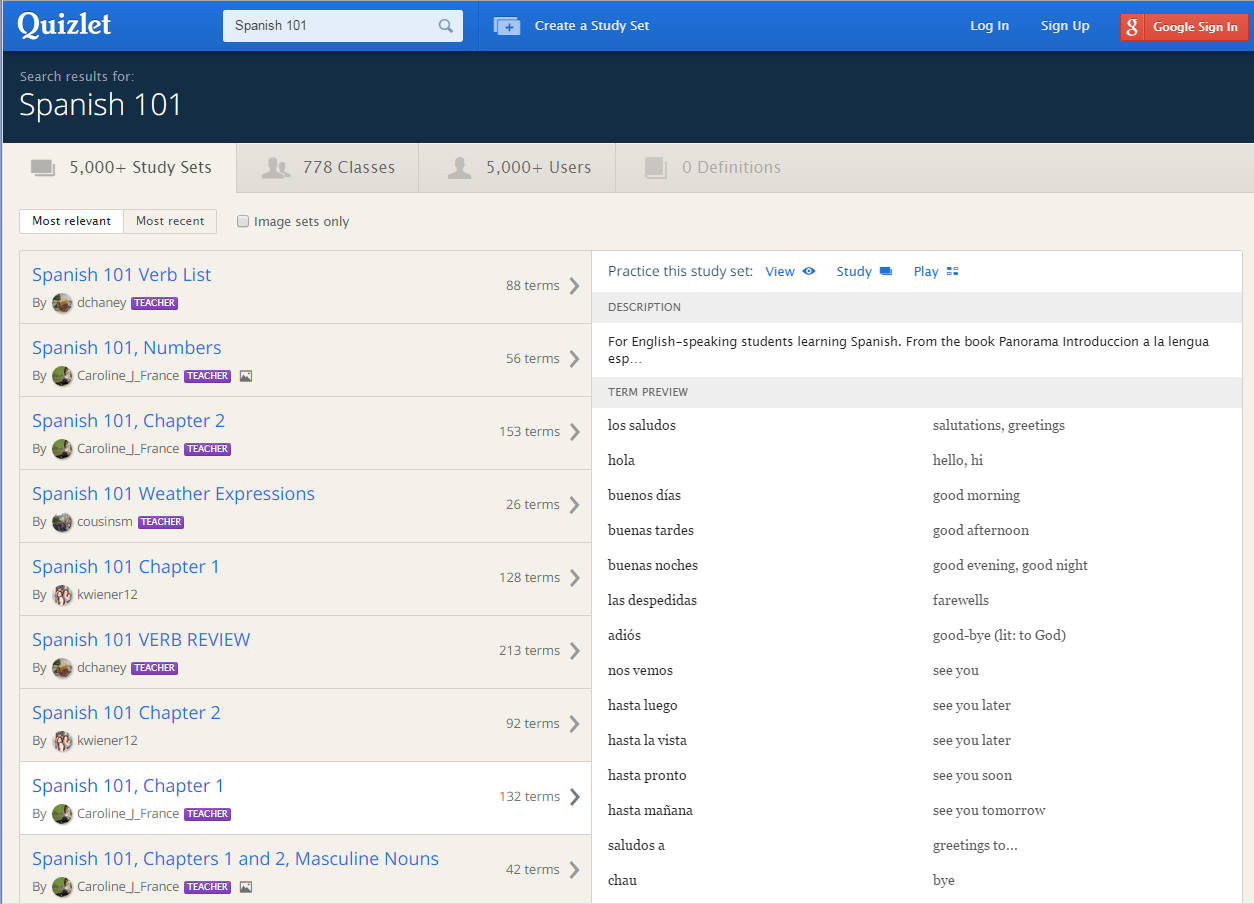Open the Spanish 101, Numbers study set link
Screen dimensions: 1254x904
(127, 348)
